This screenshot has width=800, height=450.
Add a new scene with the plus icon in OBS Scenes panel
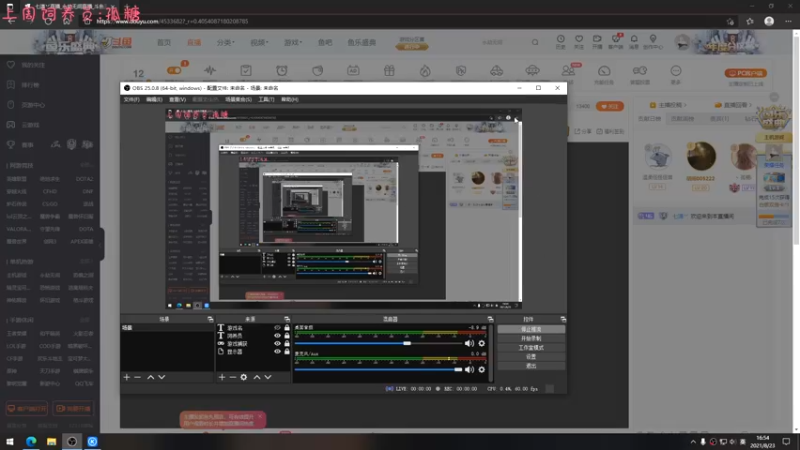click(127, 377)
